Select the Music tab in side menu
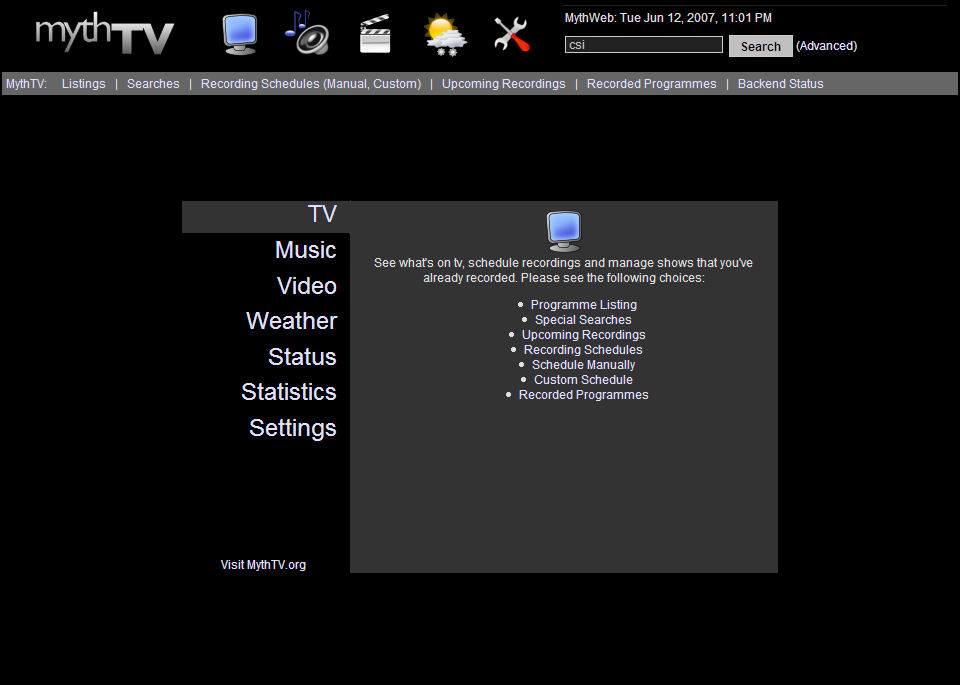Screen dimensions: 960x685 [306, 250]
